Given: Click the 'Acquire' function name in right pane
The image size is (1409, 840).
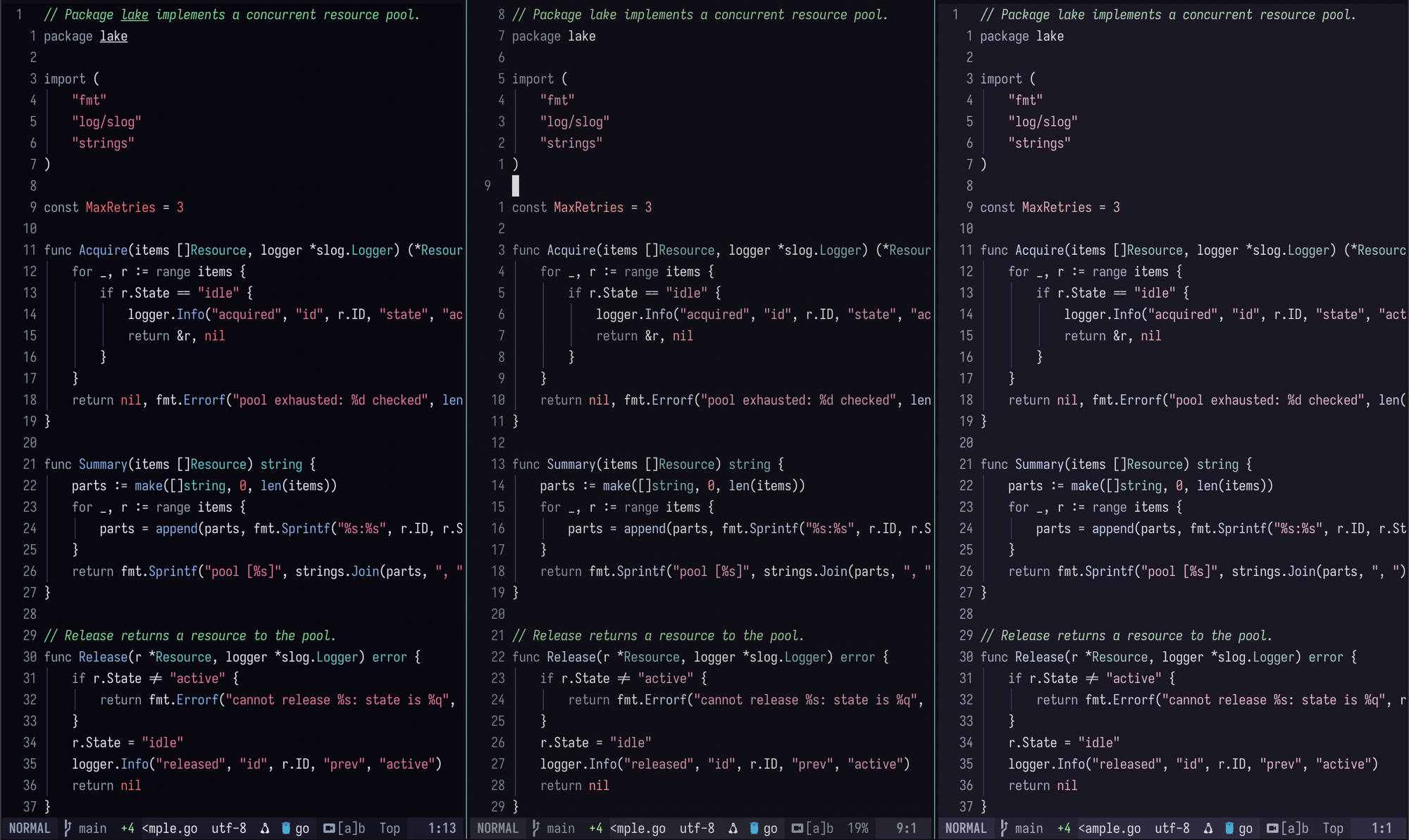Looking at the screenshot, I should (1040, 250).
